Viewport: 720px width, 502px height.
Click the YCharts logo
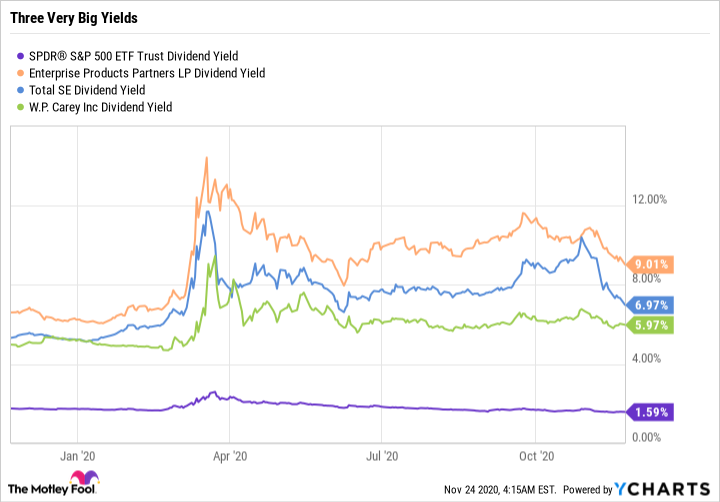(662, 489)
